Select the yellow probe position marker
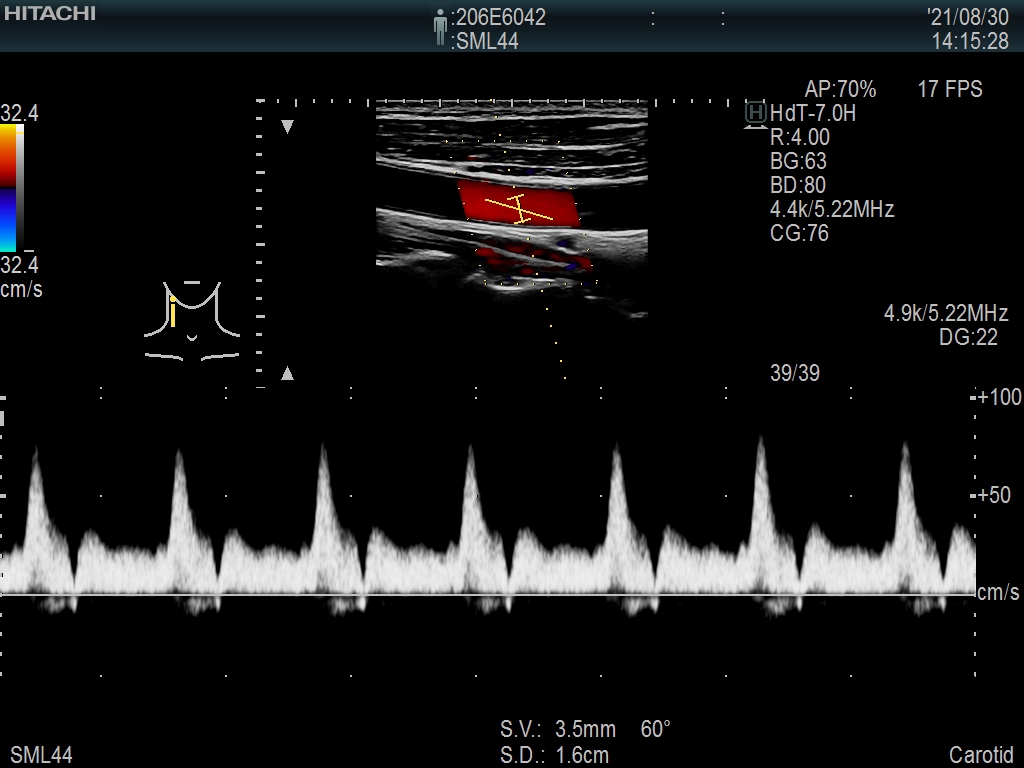The height and width of the screenshot is (768, 1024). pyautogui.click(x=173, y=312)
